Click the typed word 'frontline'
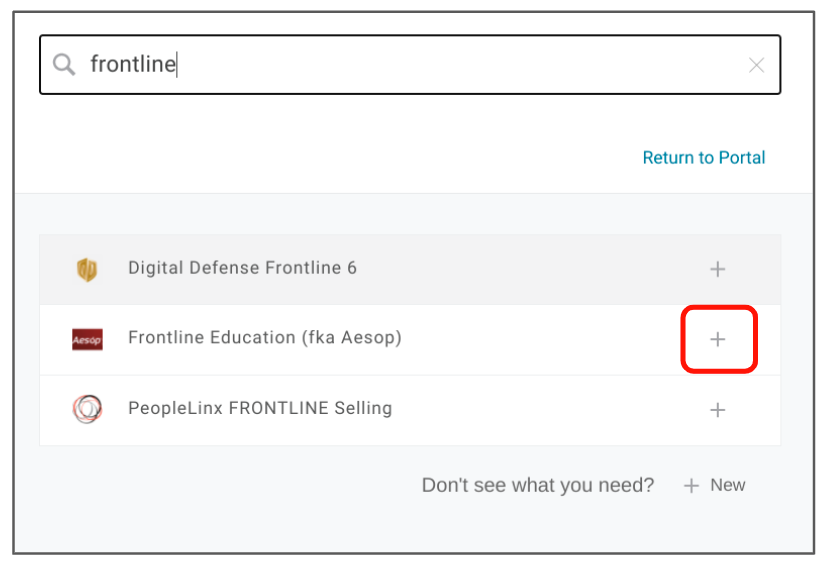 pyautogui.click(x=132, y=65)
